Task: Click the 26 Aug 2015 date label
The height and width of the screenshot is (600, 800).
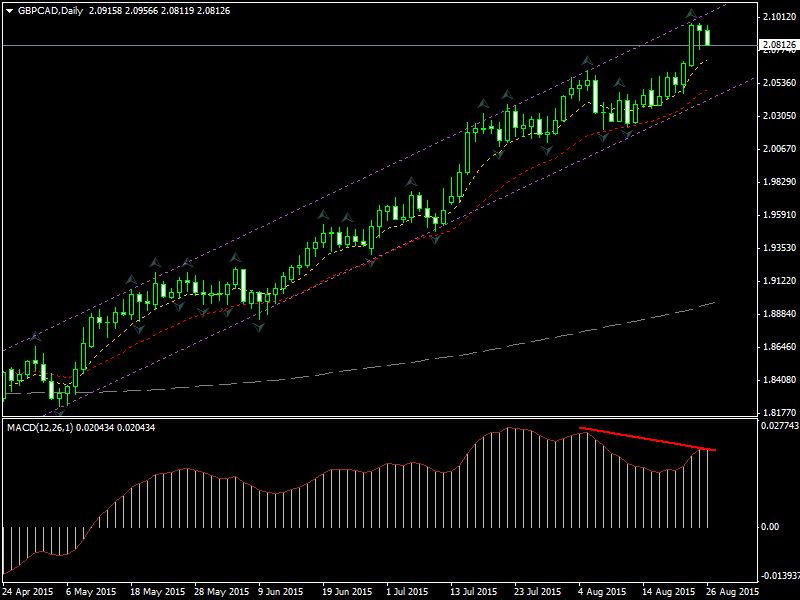Action: click(x=732, y=592)
